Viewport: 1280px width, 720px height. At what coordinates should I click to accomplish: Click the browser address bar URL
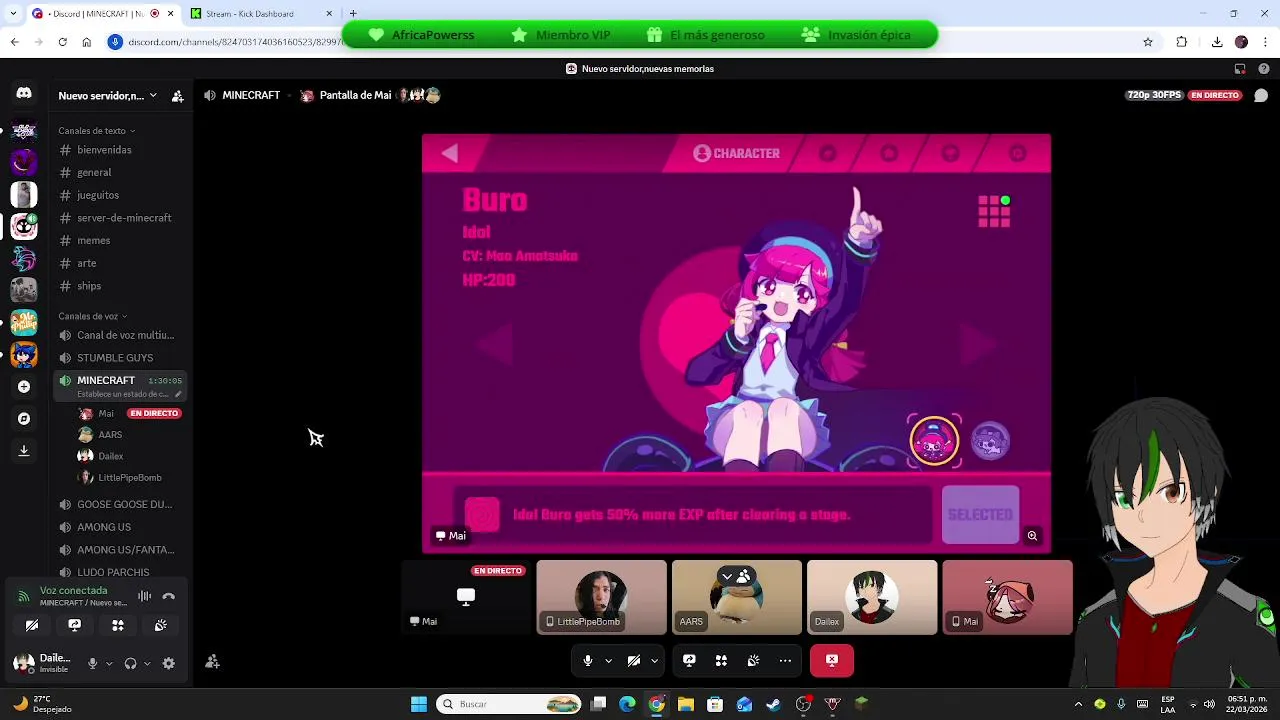coord(235,42)
